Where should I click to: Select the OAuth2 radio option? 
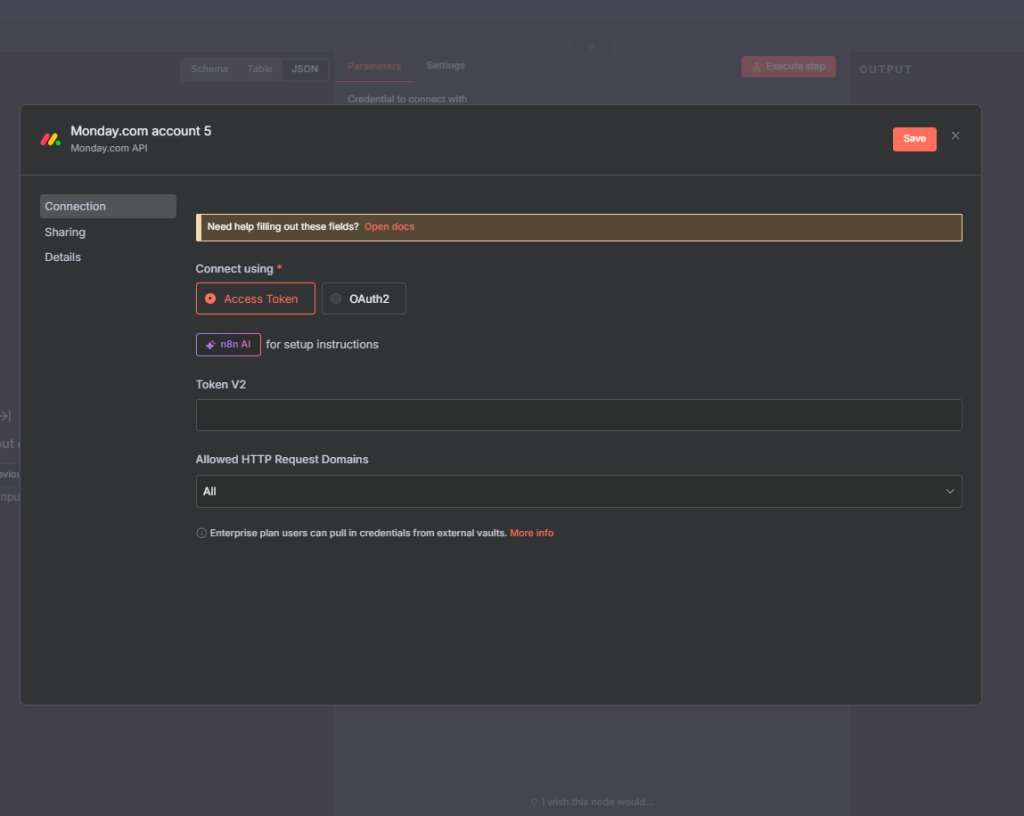pyautogui.click(x=364, y=299)
